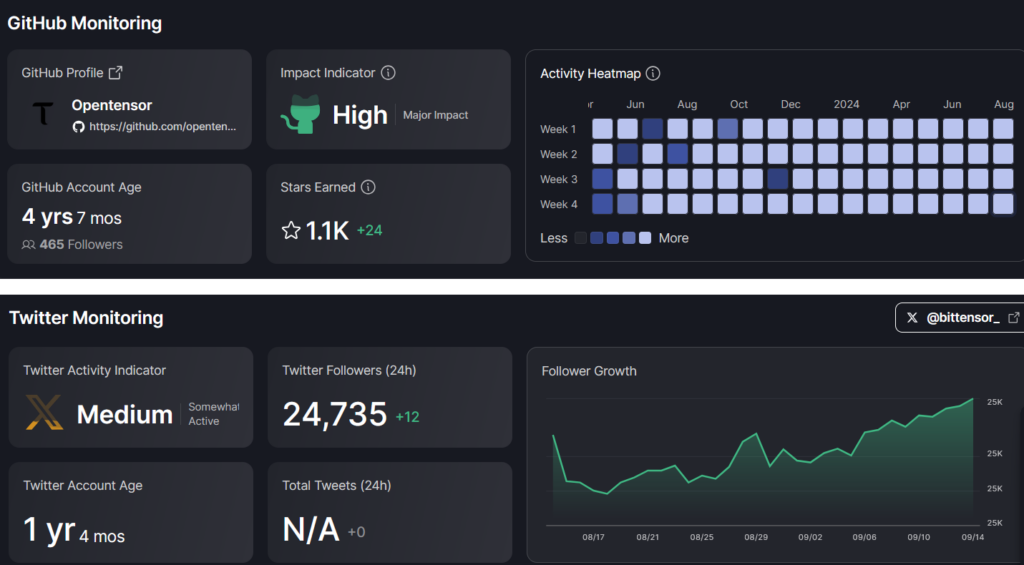The image size is (1024, 565).
Task: Click the star outline icon beside 1.1K
Action: tap(291, 231)
